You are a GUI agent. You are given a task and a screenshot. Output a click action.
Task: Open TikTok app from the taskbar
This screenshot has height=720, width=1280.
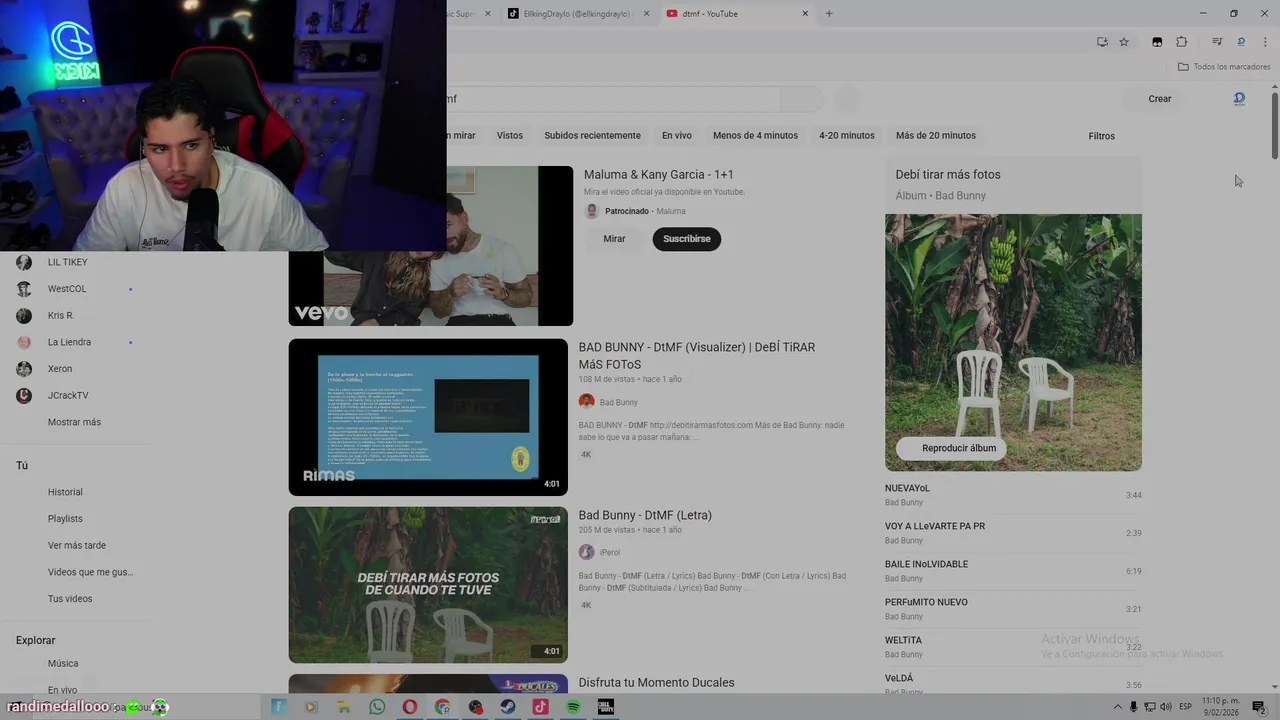point(540,707)
